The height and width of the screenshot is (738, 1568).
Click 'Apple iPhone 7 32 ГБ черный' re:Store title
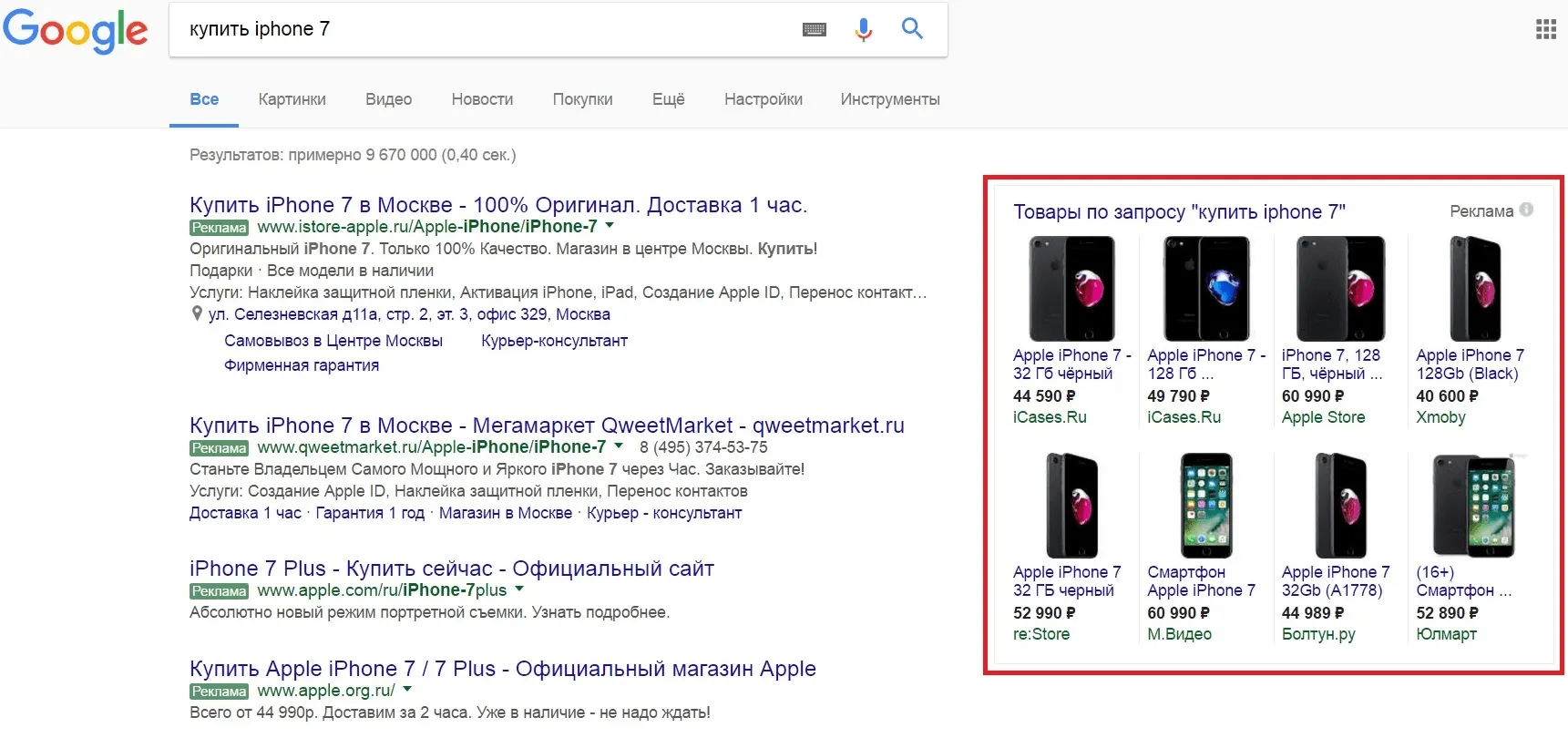point(1067,581)
